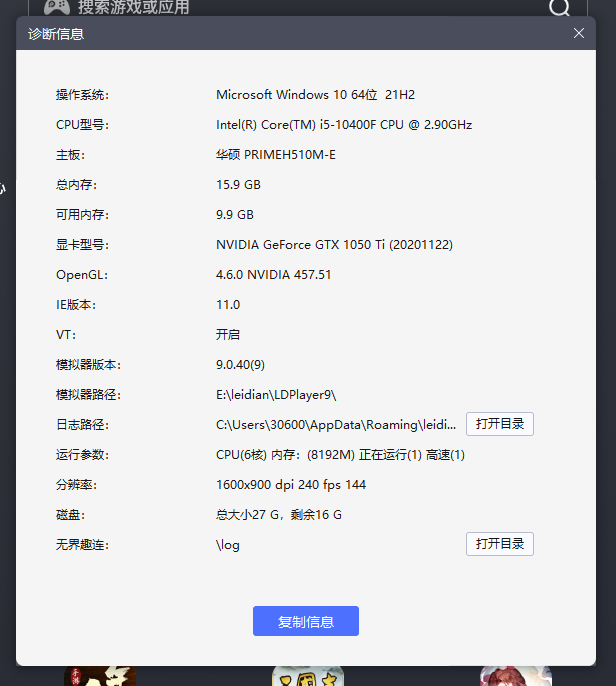Open the dark-red game icon at bottom left
616x686 pixels.
pos(100,676)
